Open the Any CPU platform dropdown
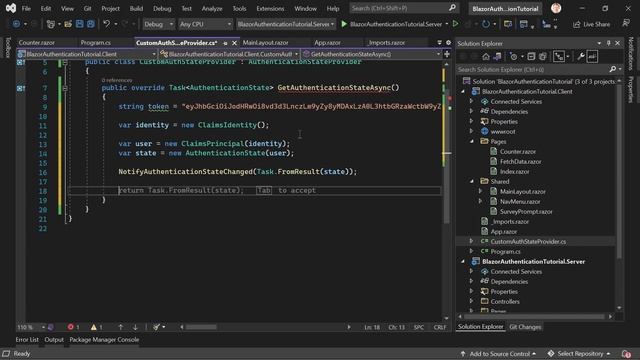The image size is (640, 360). [205, 24]
